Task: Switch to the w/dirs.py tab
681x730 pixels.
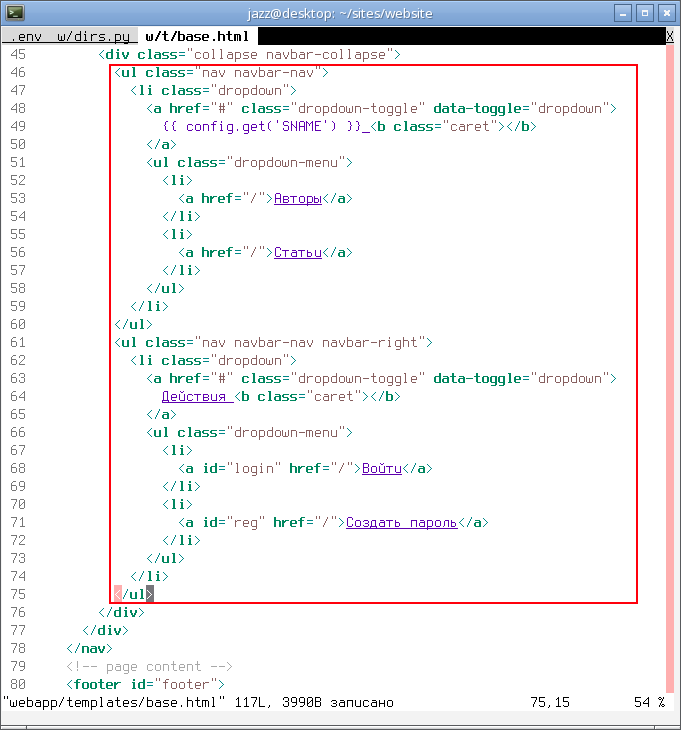Action: [94, 36]
